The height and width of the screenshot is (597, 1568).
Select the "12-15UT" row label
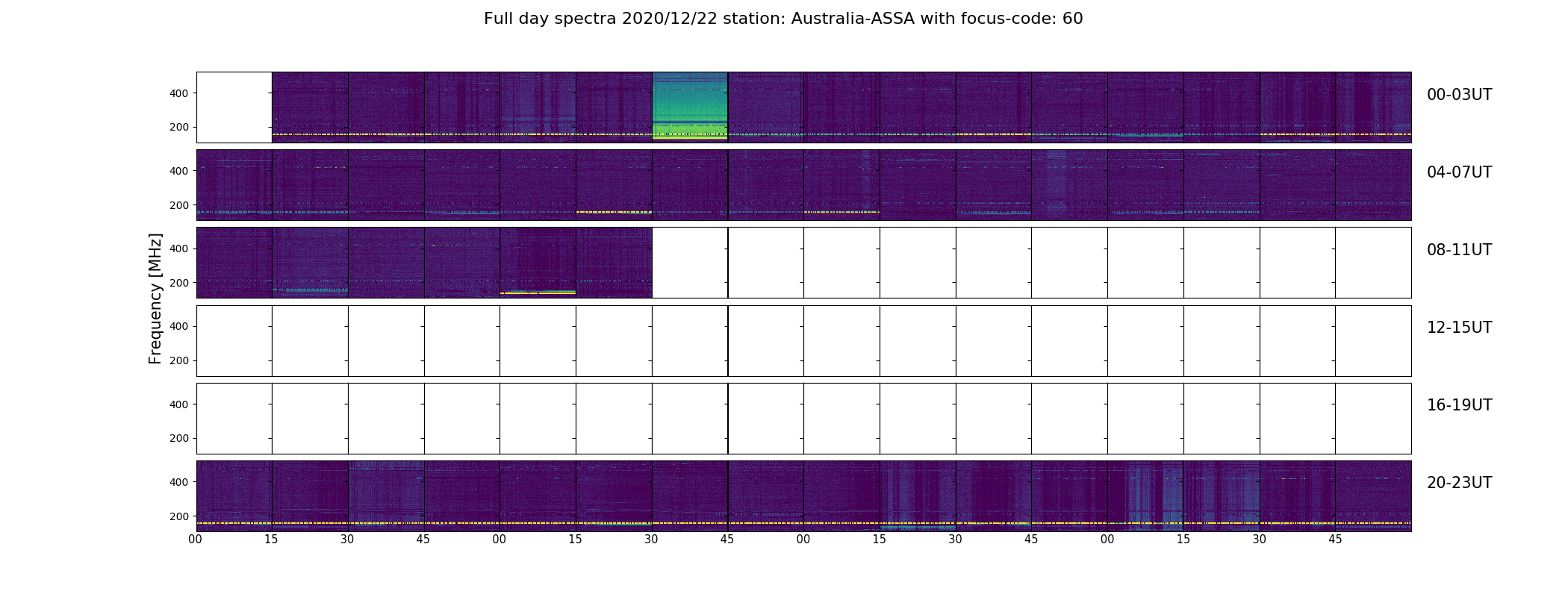click(1459, 328)
